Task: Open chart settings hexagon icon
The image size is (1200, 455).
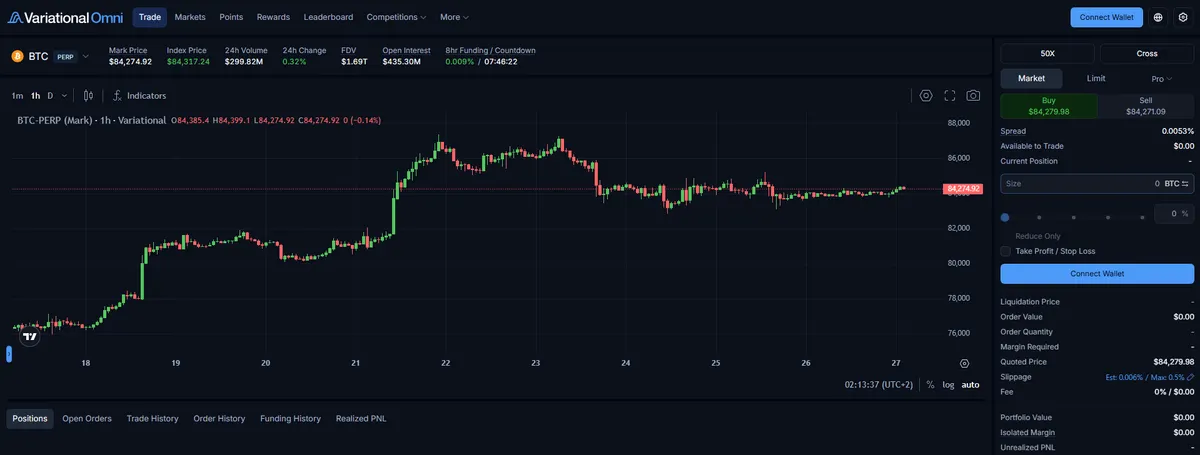Action: [926, 95]
